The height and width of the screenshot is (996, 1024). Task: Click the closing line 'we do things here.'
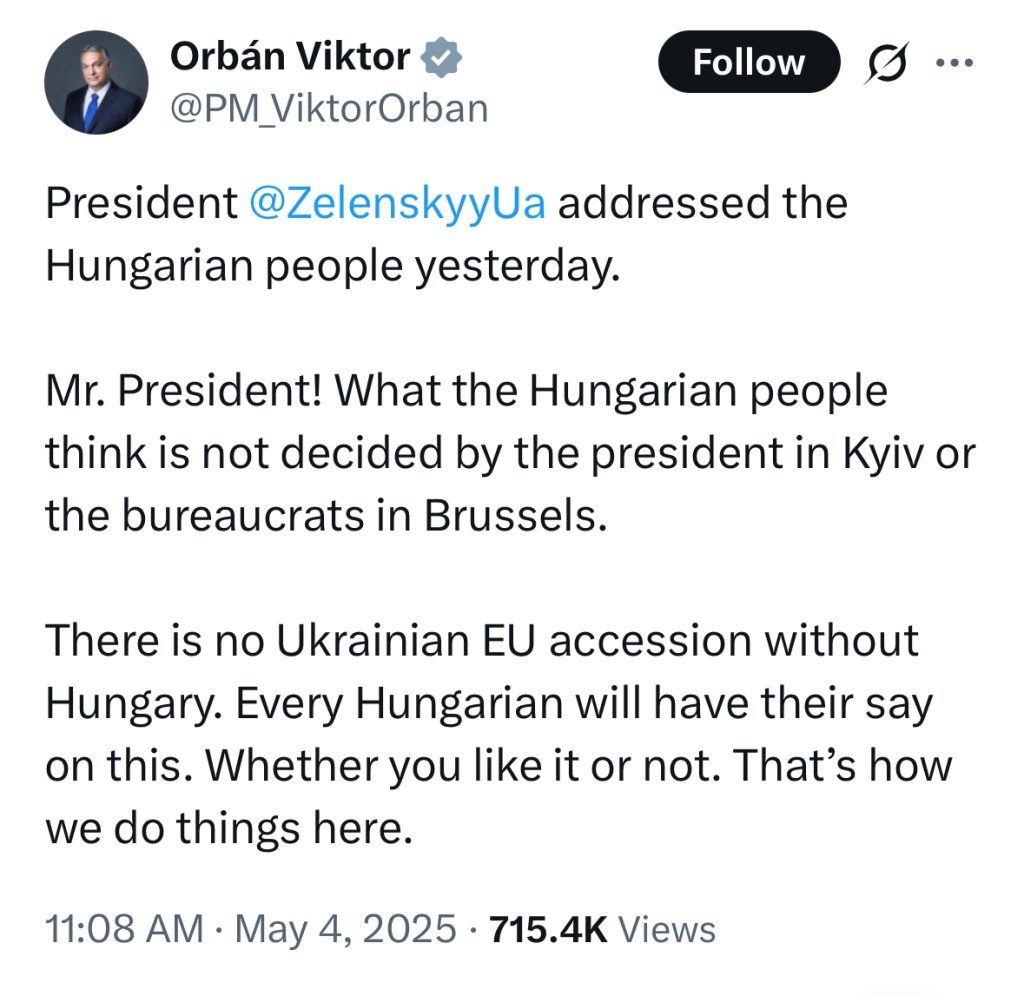(229, 828)
